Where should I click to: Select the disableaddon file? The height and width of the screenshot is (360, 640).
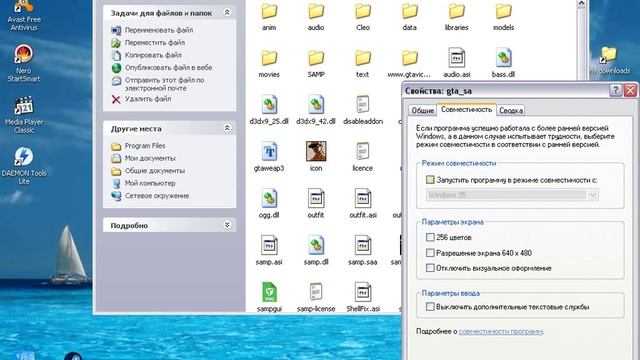[363, 110]
